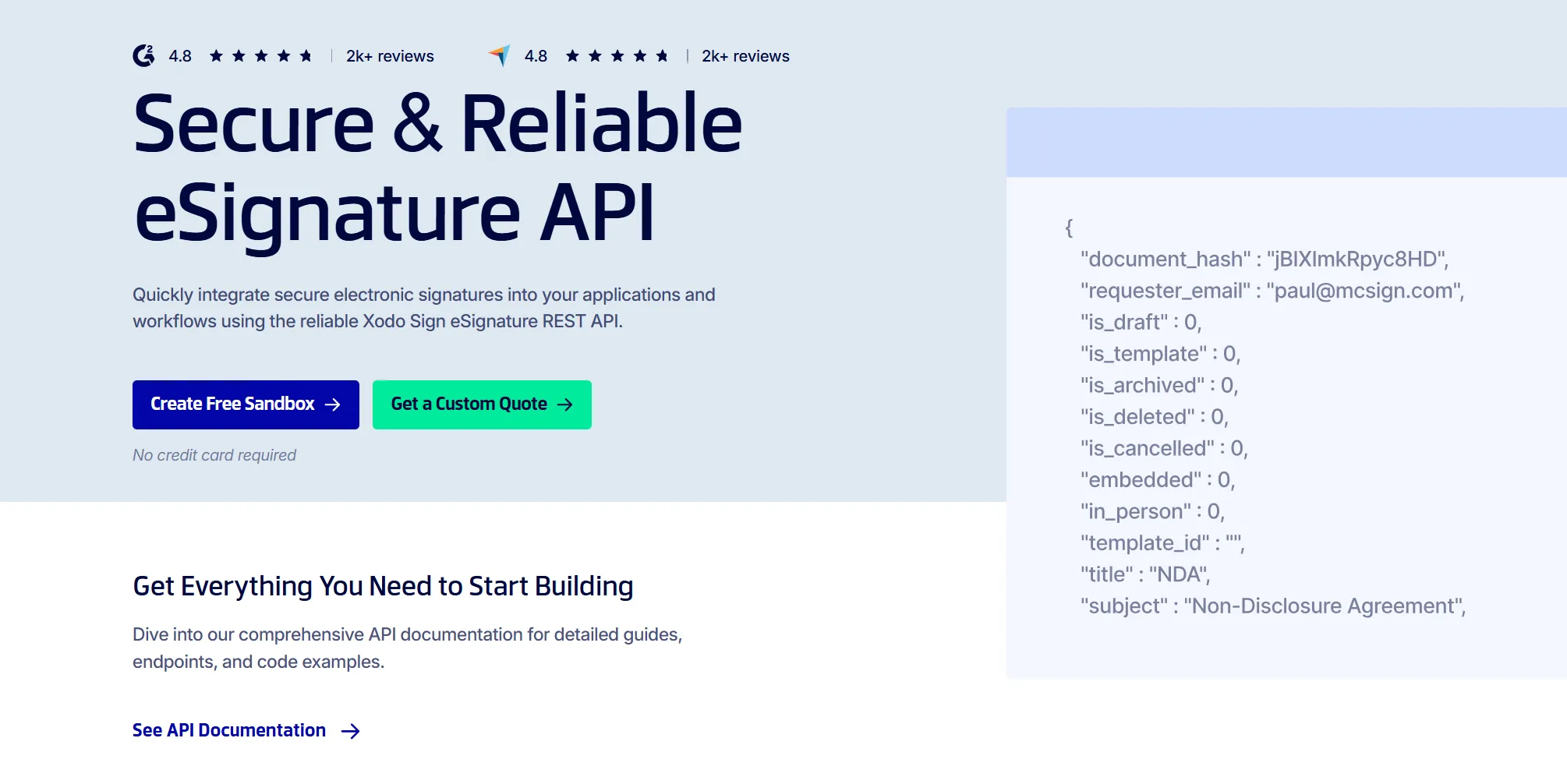Click the G2 2k+ reviews text
The height and width of the screenshot is (784, 1567).
click(x=390, y=56)
